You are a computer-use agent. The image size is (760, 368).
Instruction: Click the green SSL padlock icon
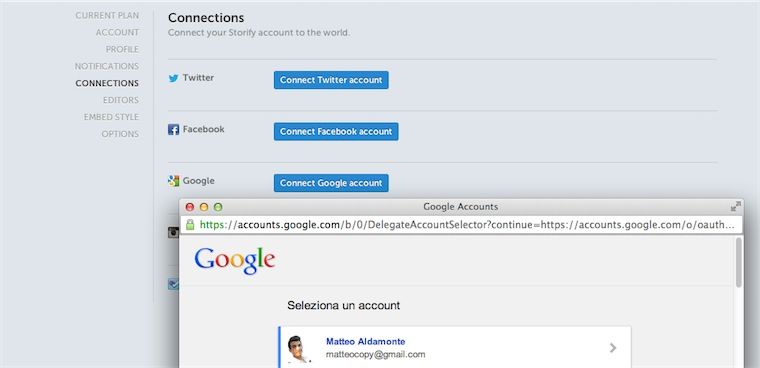pos(190,224)
